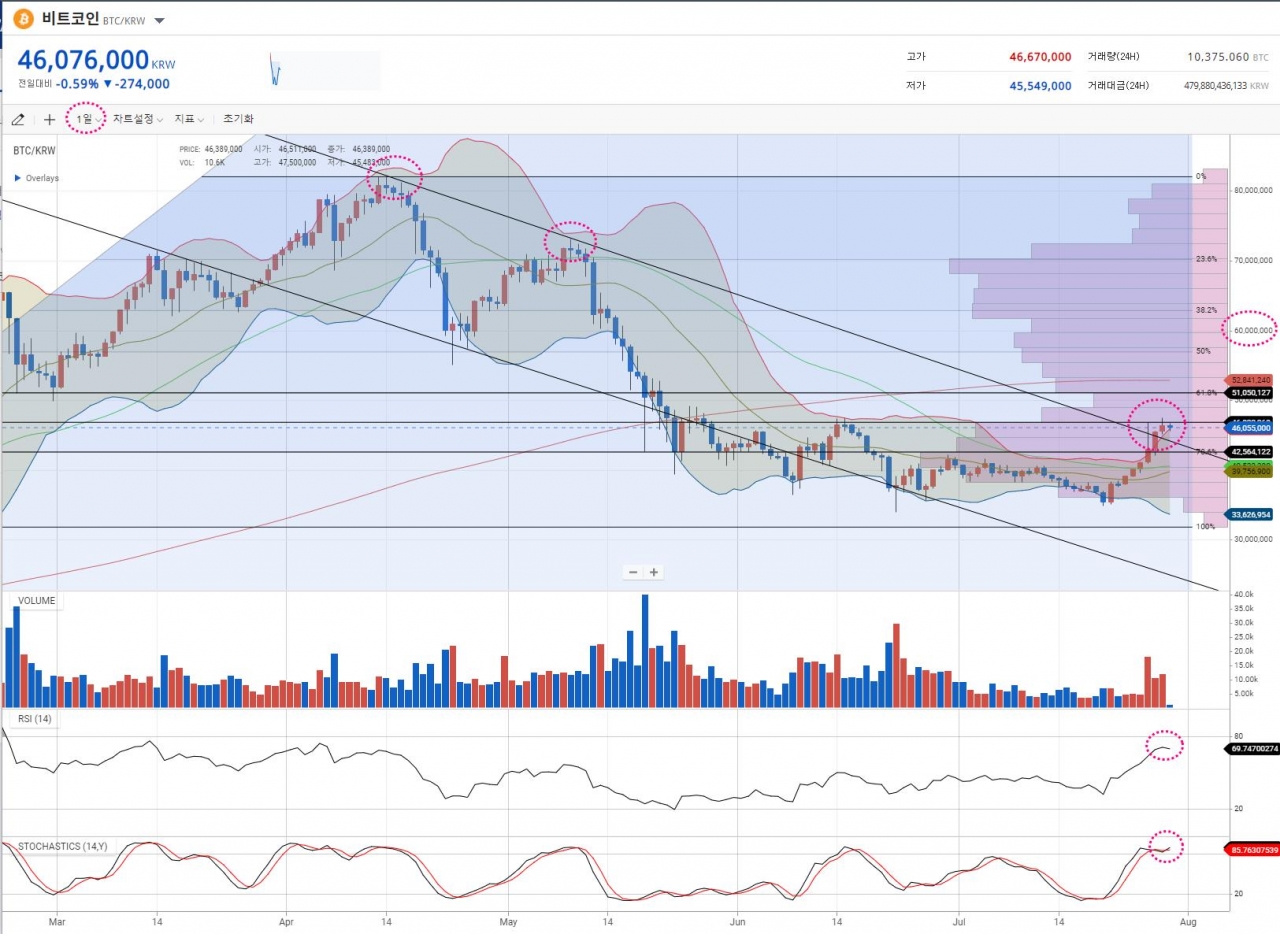This screenshot has width=1280, height=934.
Task: Click the STOCHASTICS (14,Y) indicator label
Action: (x=62, y=846)
